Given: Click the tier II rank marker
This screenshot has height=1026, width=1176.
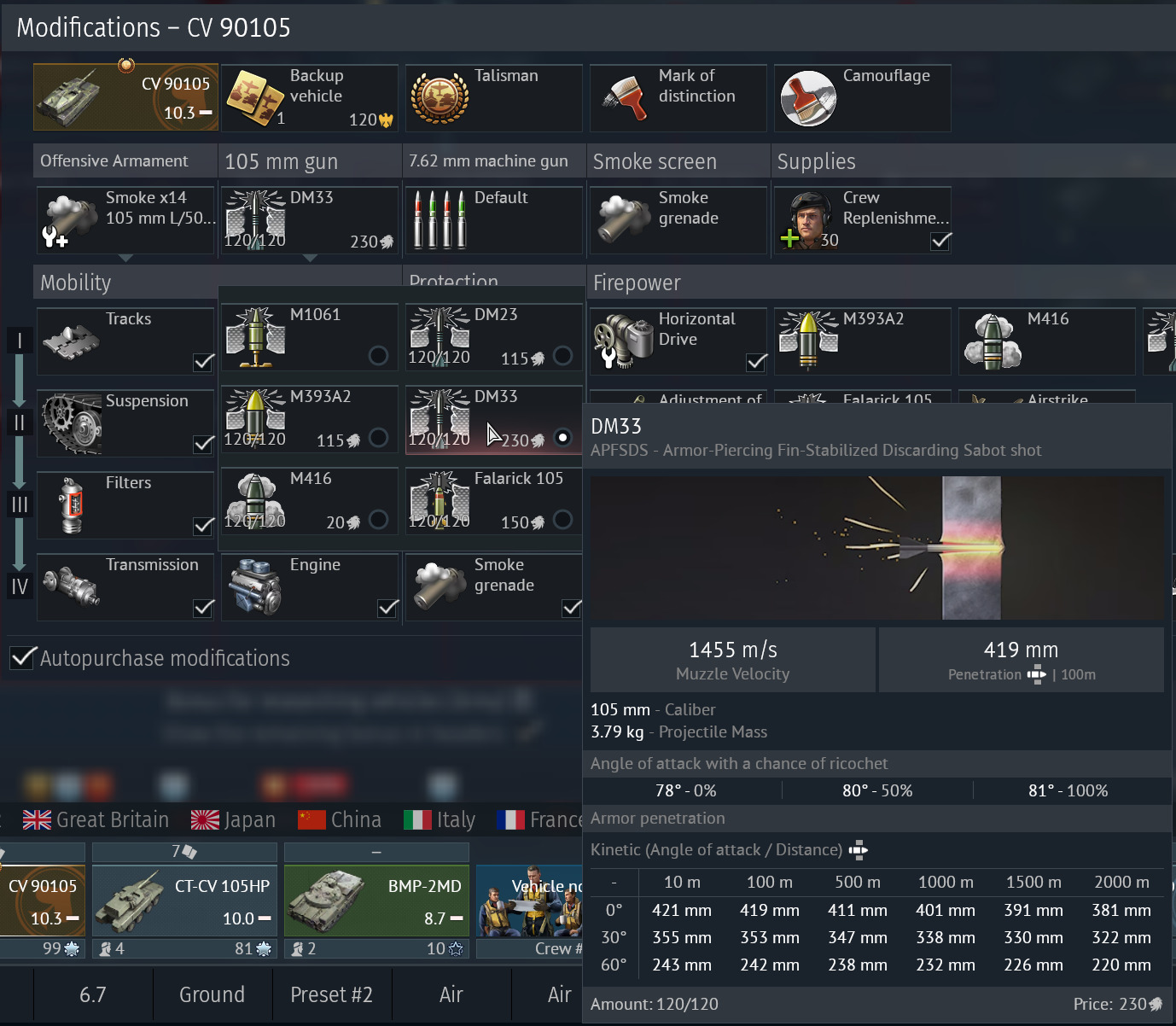Looking at the screenshot, I should [20, 423].
